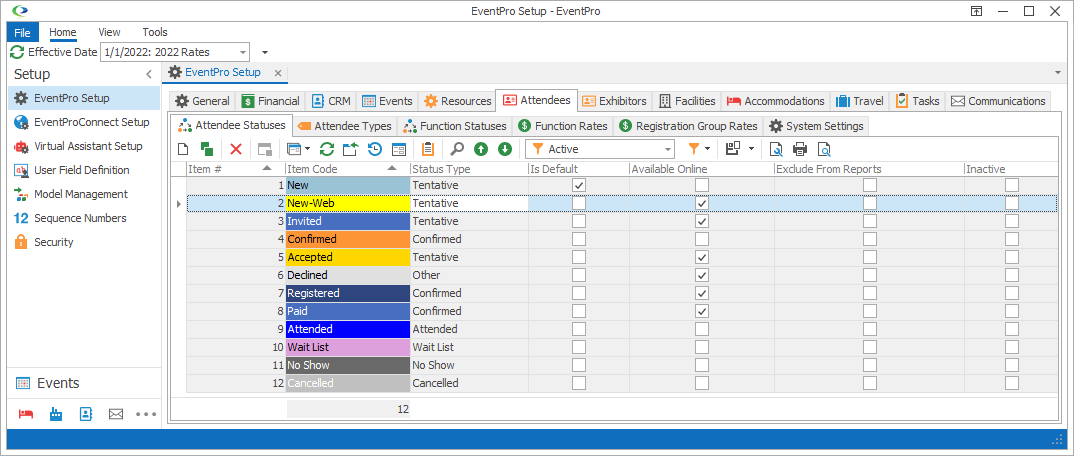Image resolution: width=1074 pixels, height=456 pixels.
Task: Expand the orange filter funnel dropdown arrow
Action: pyautogui.click(x=706, y=149)
